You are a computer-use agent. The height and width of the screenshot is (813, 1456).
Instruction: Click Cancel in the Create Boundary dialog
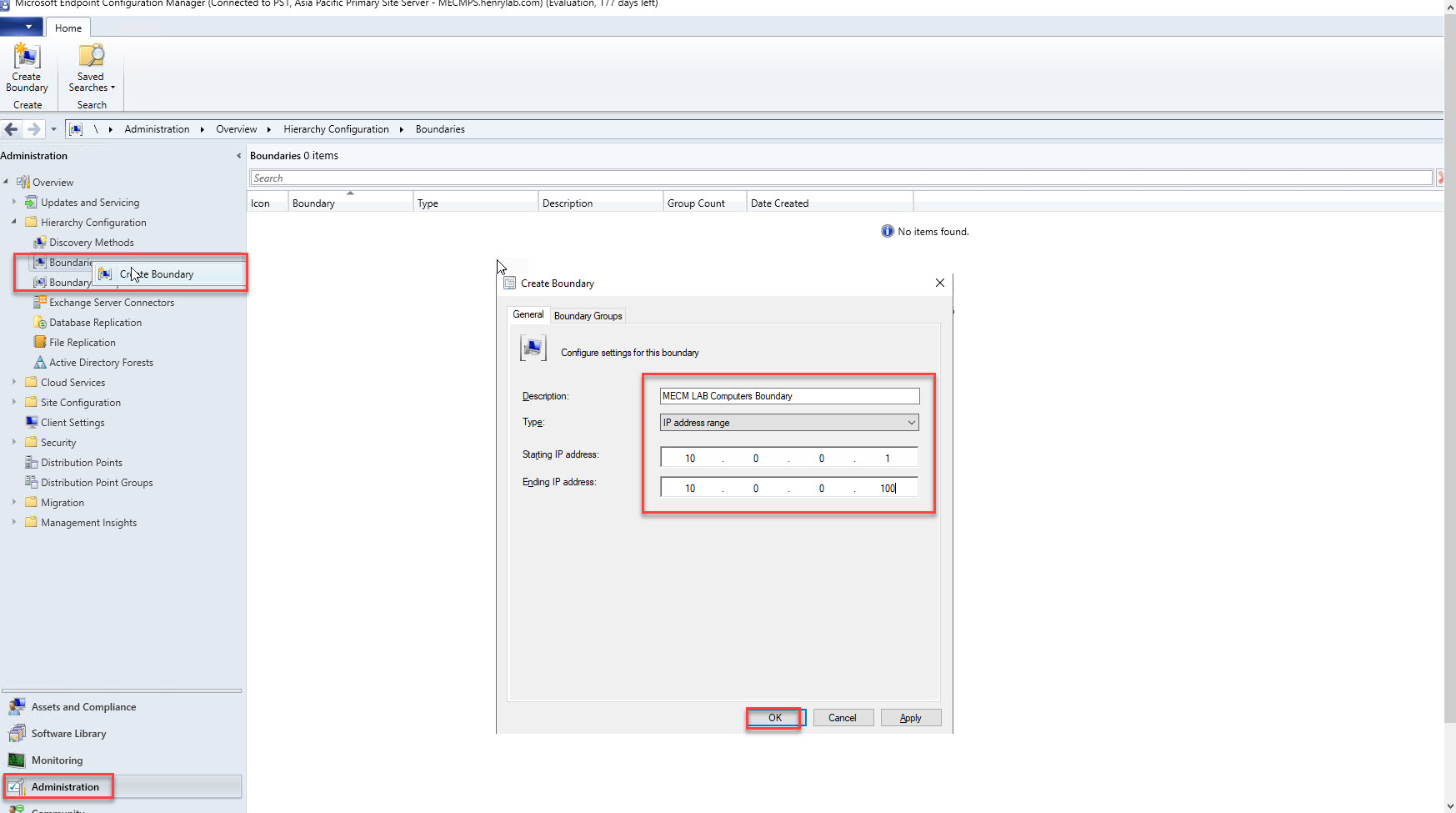(842, 718)
